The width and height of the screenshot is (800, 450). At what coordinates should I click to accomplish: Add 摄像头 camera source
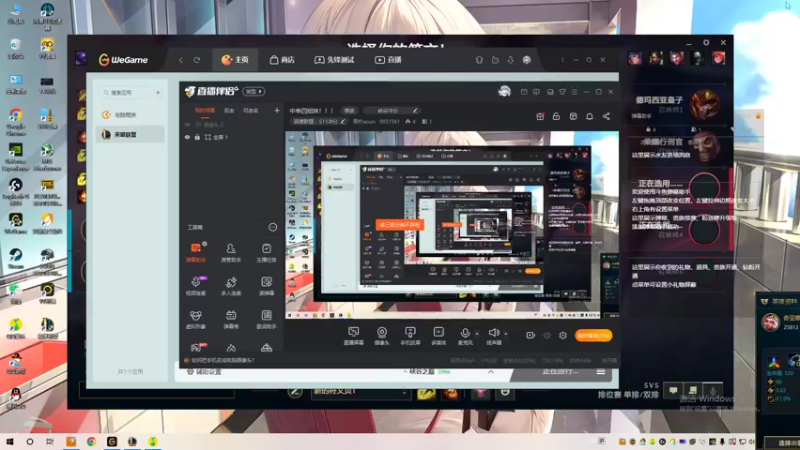[x=382, y=336]
